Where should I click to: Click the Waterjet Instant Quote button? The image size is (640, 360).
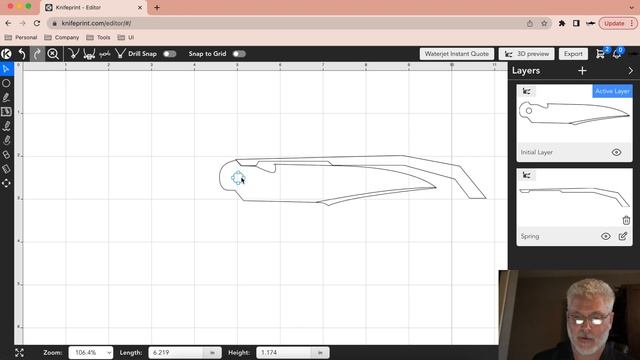coord(457,54)
